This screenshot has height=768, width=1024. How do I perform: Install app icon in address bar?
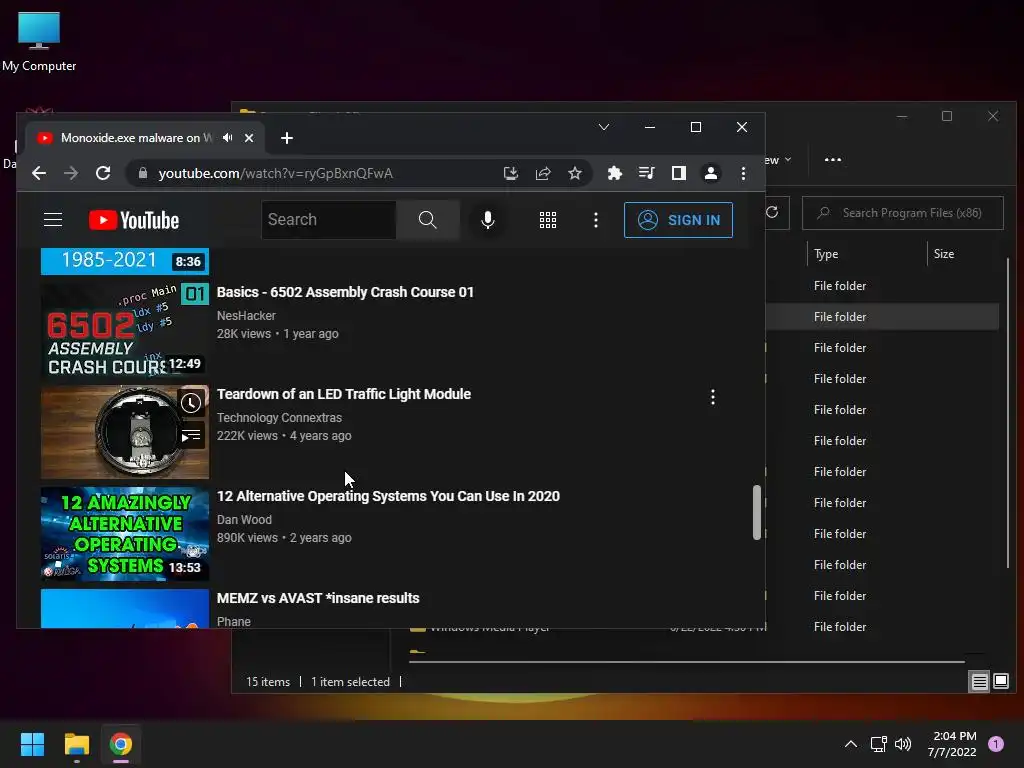pyautogui.click(x=511, y=173)
